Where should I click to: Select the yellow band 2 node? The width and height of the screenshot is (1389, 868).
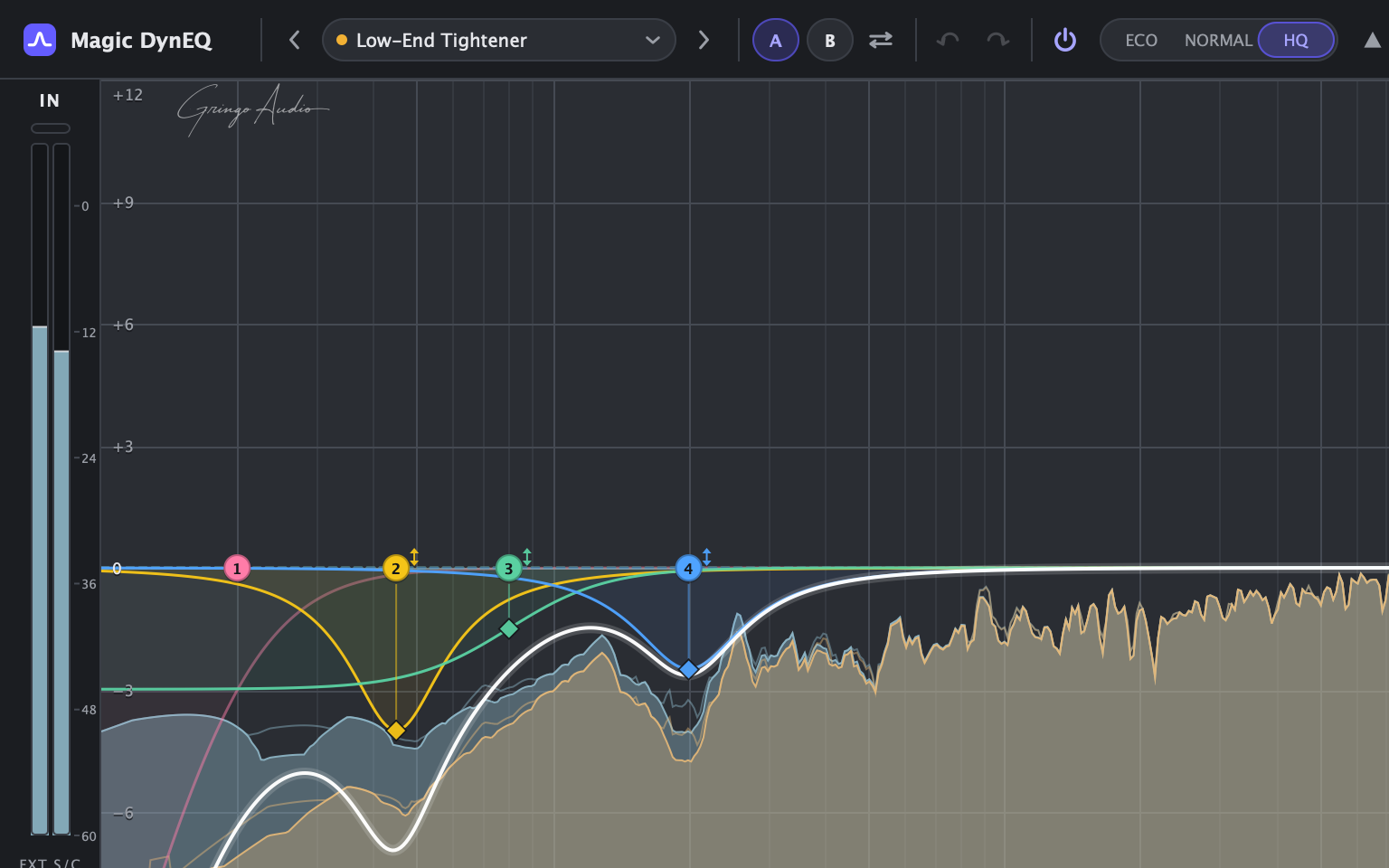pos(395,569)
